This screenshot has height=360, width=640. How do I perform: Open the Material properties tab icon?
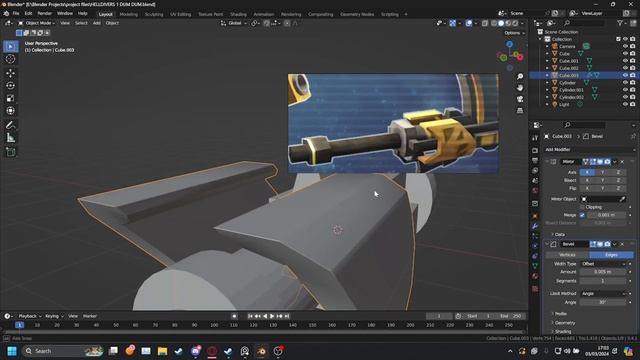pyautogui.click(x=535, y=276)
